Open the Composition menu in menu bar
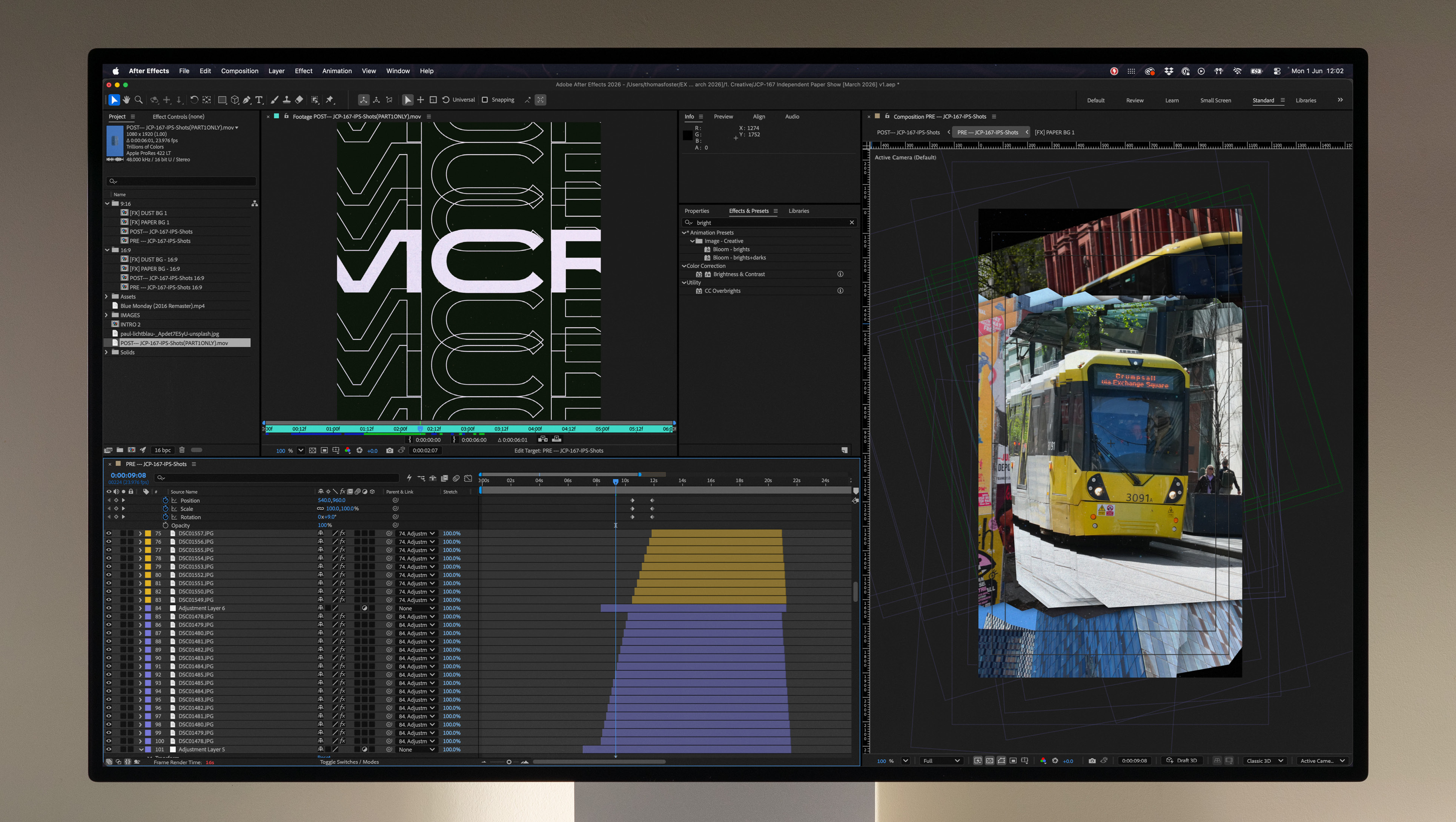Viewport: 1456px width, 822px height. [240, 71]
